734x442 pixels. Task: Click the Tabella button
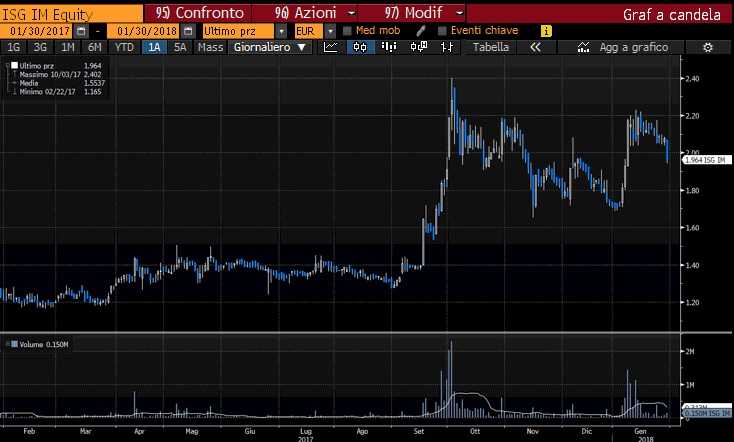click(x=491, y=47)
